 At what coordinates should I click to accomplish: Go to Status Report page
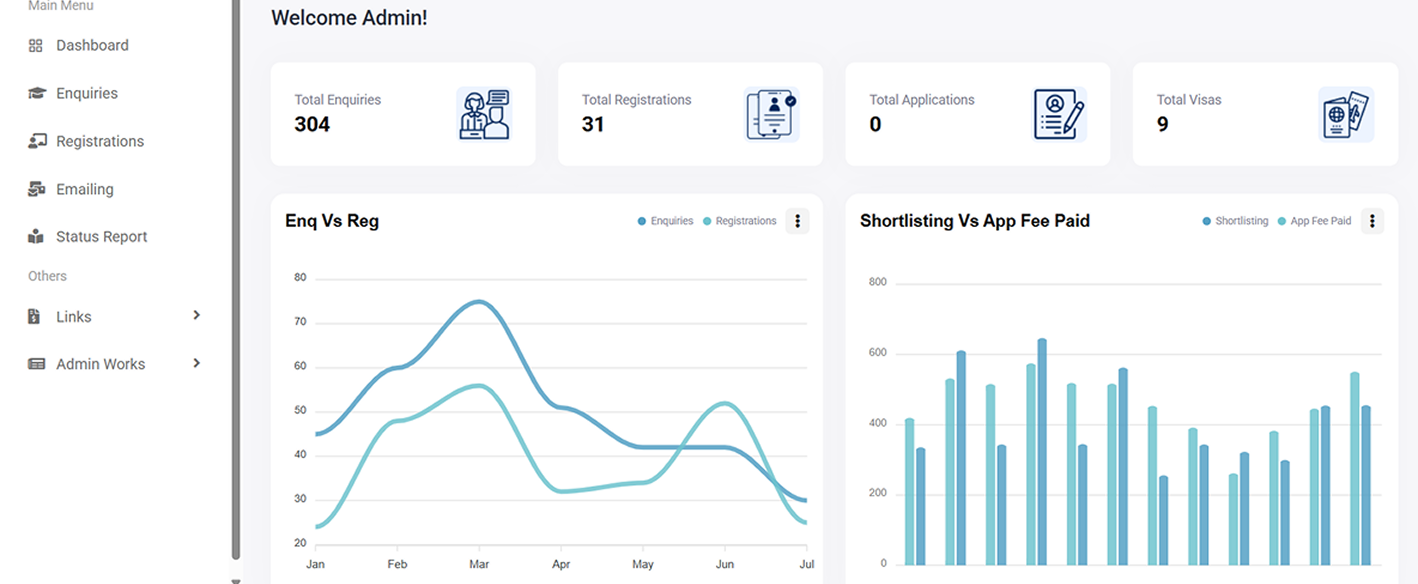[101, 237]
